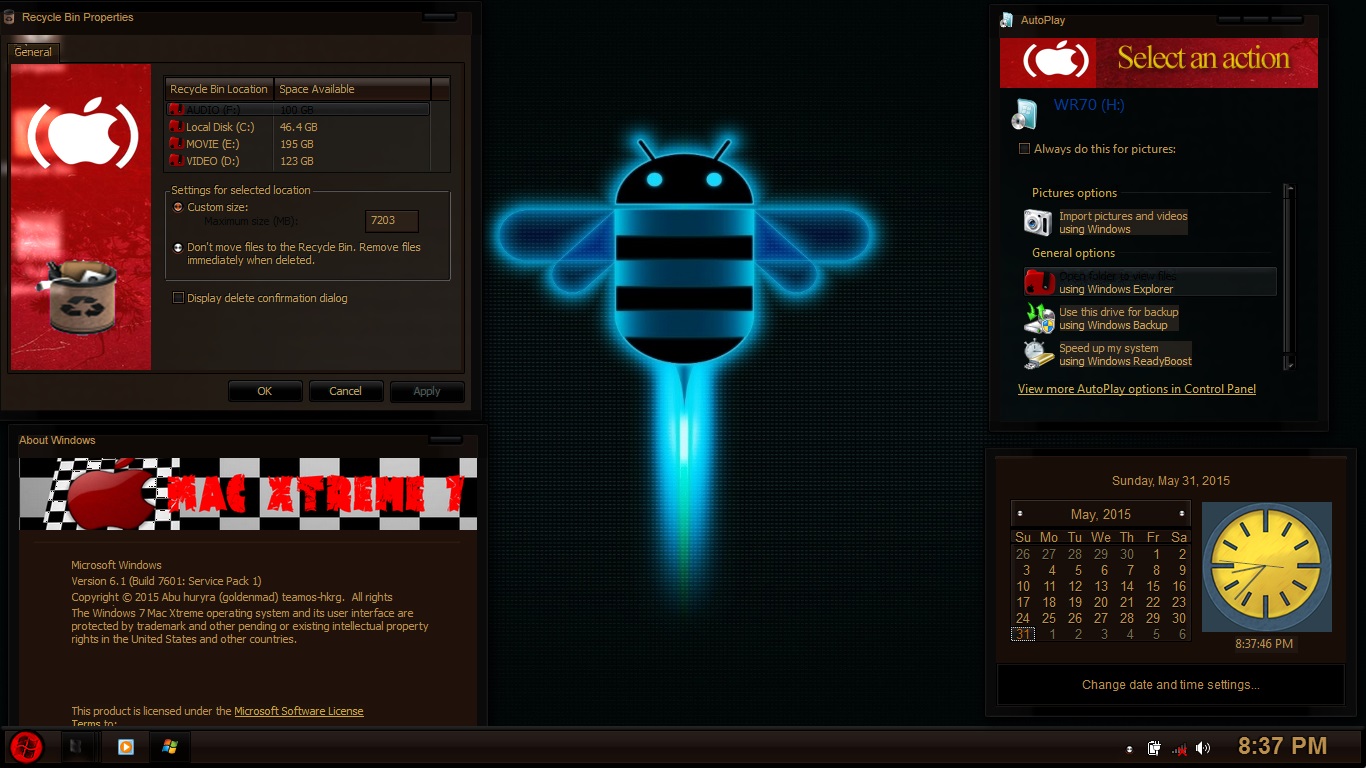Select VIDEO (D:) drive icon
The height and width of the screenshot is (768, 1366).
coord(176,160)
